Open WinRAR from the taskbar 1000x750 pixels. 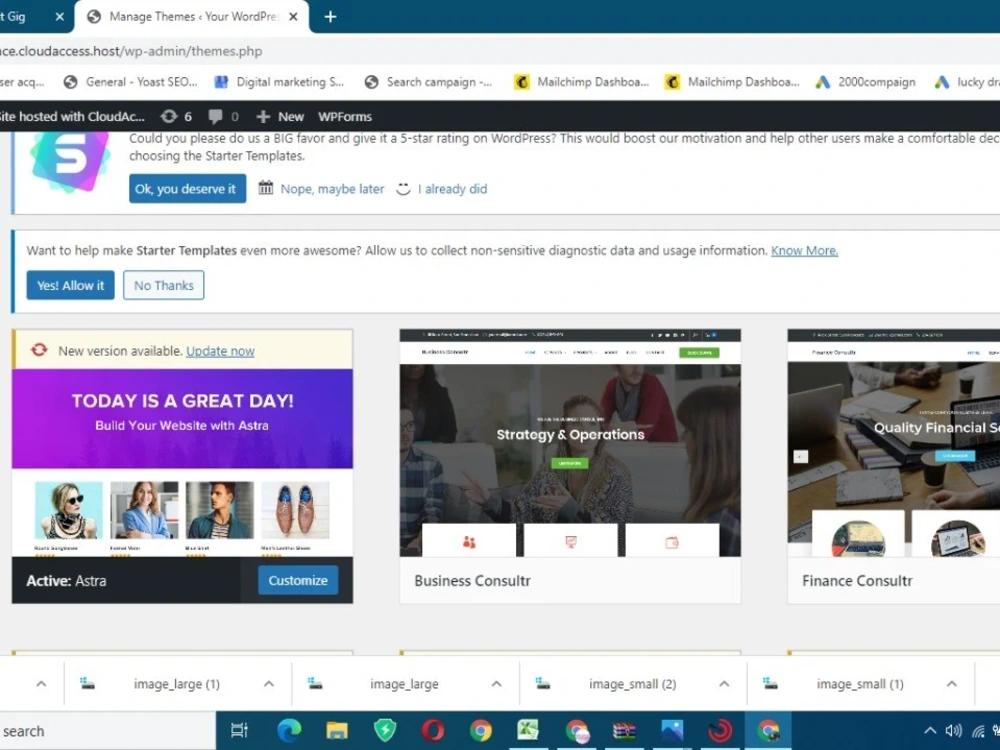624,730
